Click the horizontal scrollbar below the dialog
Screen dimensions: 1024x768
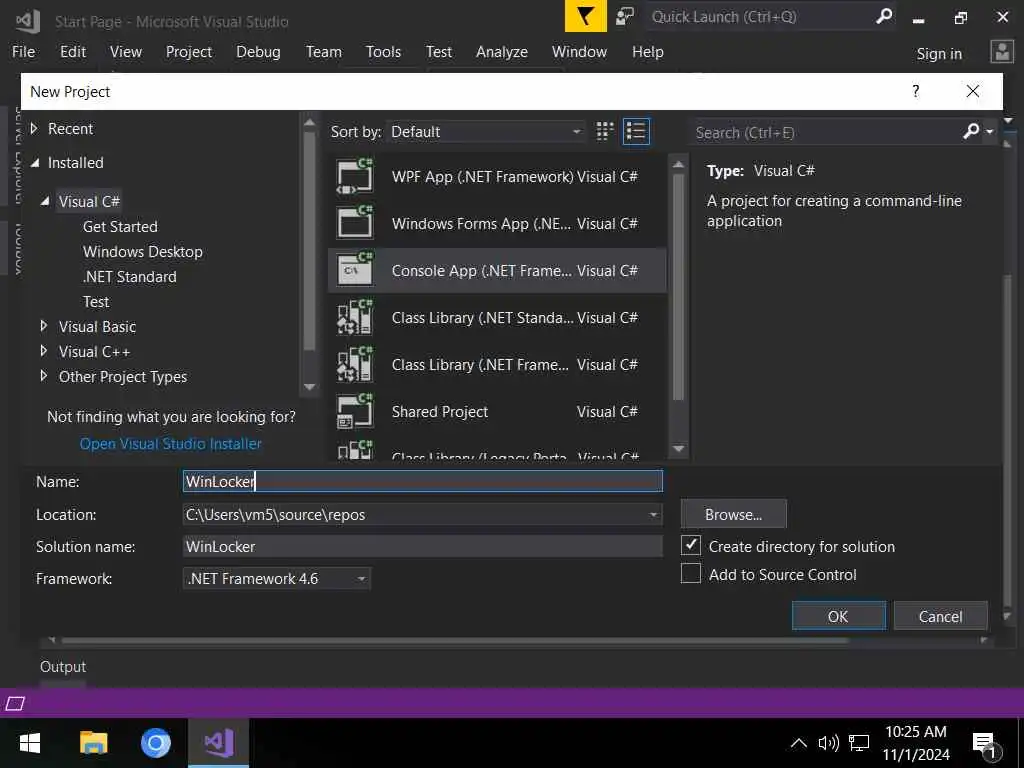point(455,641)
